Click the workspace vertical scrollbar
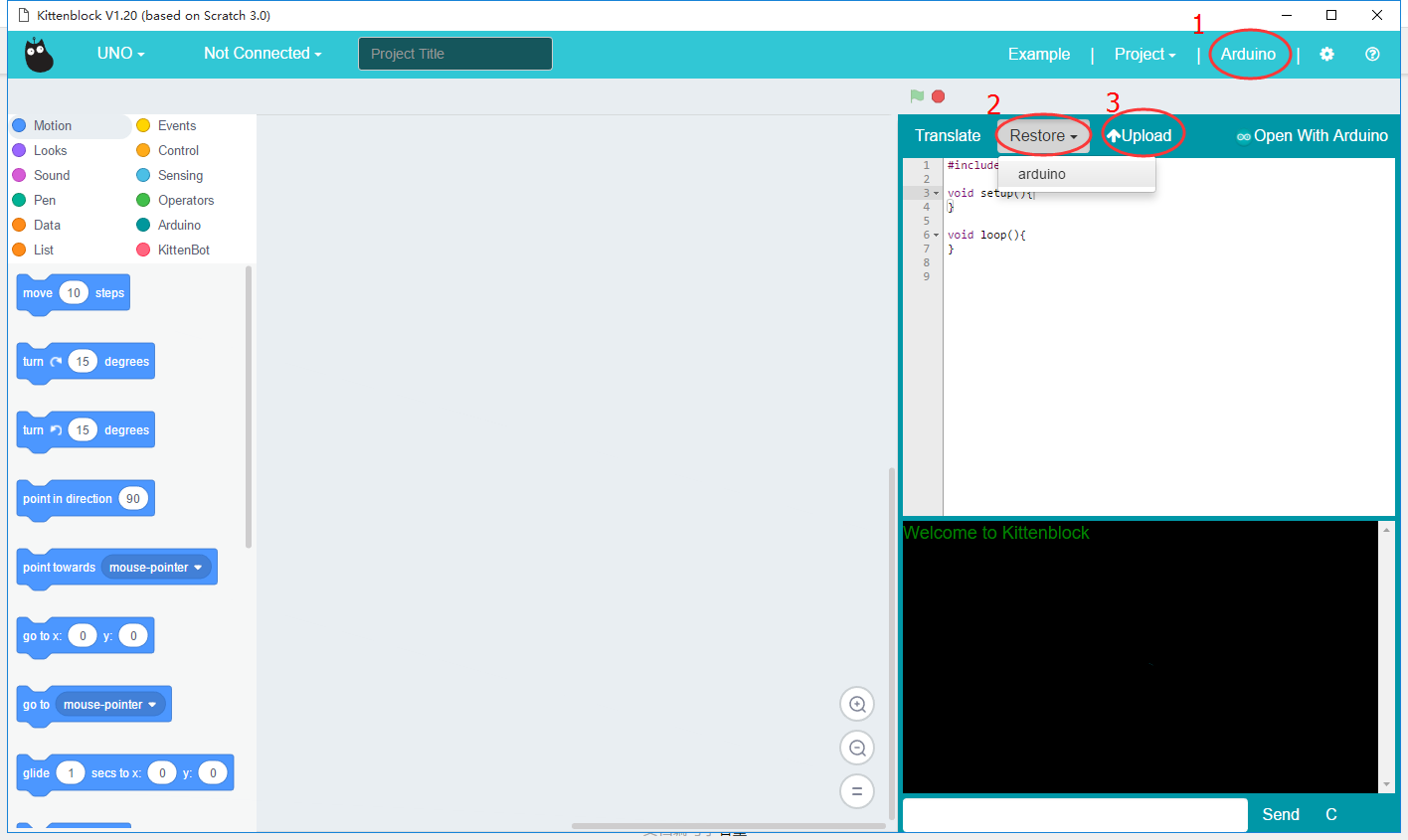 pos(892,642)
